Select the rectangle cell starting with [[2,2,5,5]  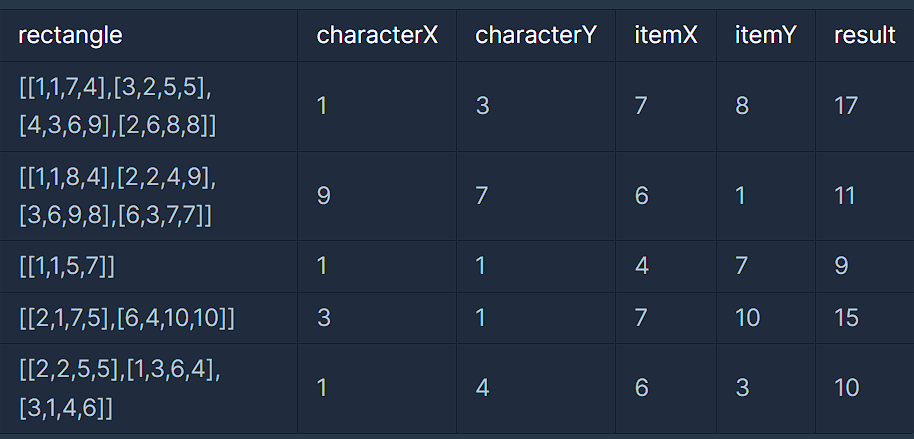pyautogui.click(x=149, y=388)
